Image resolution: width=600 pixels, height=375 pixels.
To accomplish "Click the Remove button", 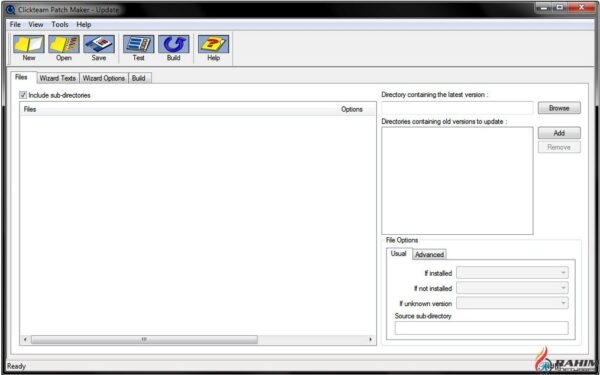I will (x=559, y=147).
